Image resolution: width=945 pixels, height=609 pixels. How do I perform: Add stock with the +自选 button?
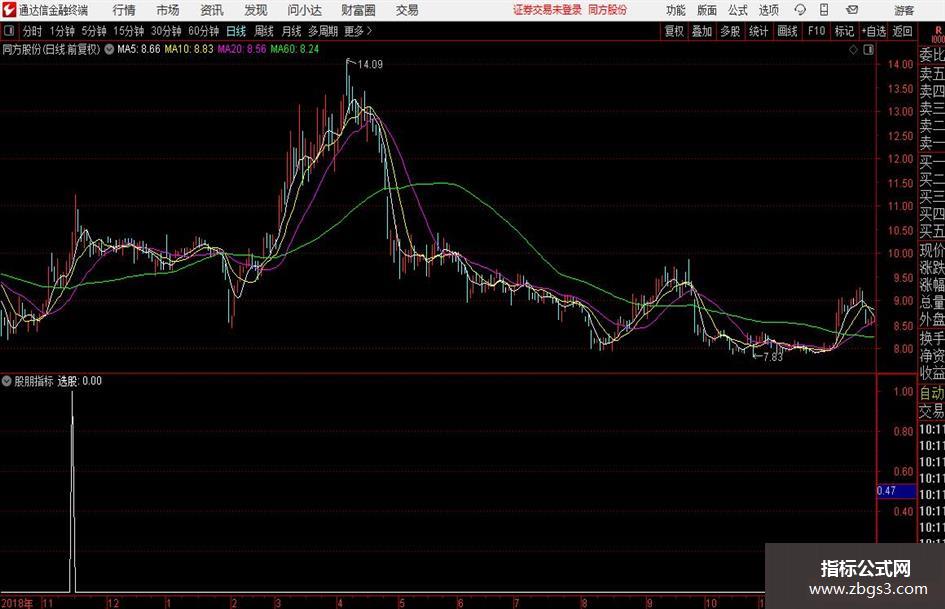(873, 31)
